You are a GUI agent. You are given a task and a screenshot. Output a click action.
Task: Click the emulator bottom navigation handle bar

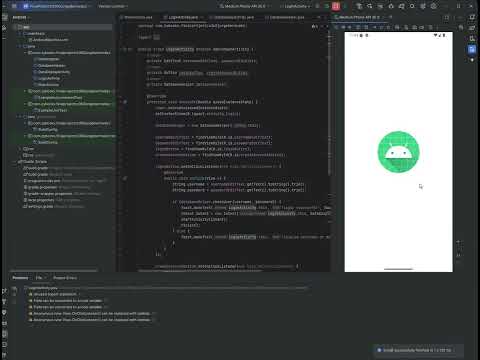coord(398,269)
